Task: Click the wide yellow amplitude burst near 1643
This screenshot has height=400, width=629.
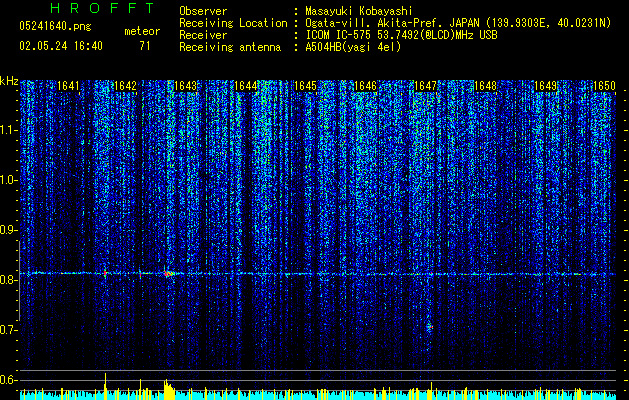Action: (x=169, y=390)
